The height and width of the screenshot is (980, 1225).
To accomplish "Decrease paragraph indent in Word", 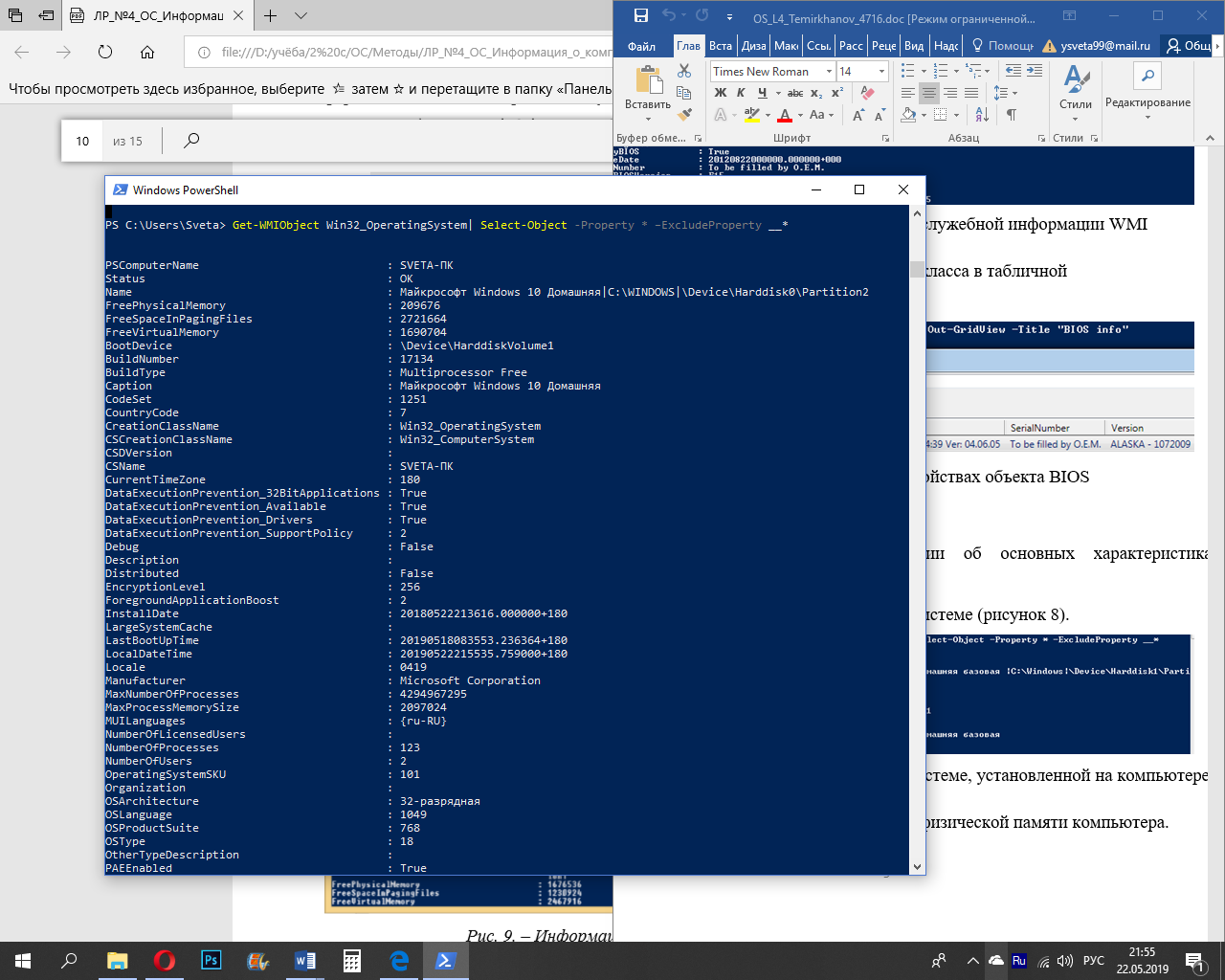I will (1013, 71).
